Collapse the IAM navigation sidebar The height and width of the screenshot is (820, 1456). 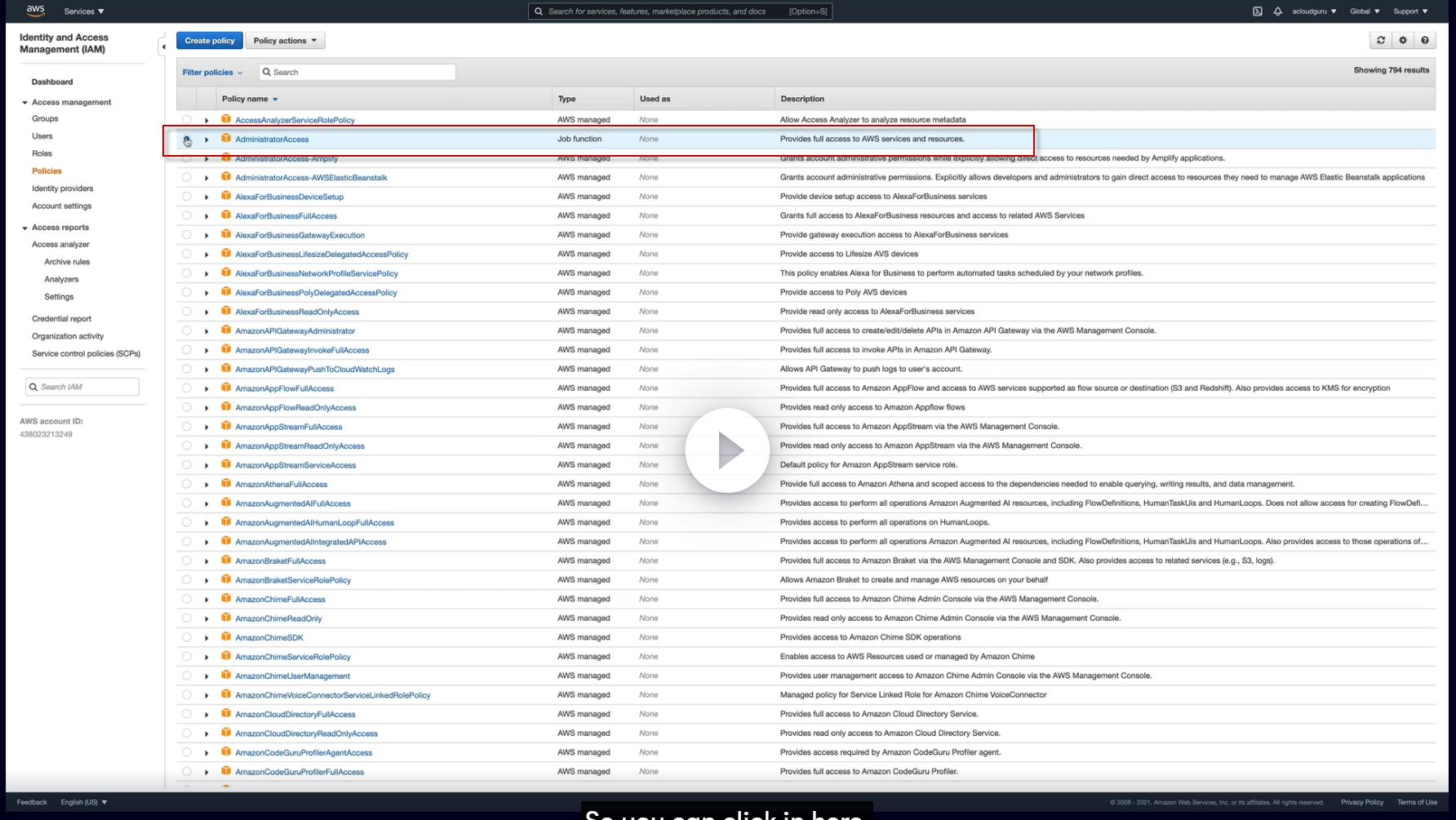pos(163,47)
